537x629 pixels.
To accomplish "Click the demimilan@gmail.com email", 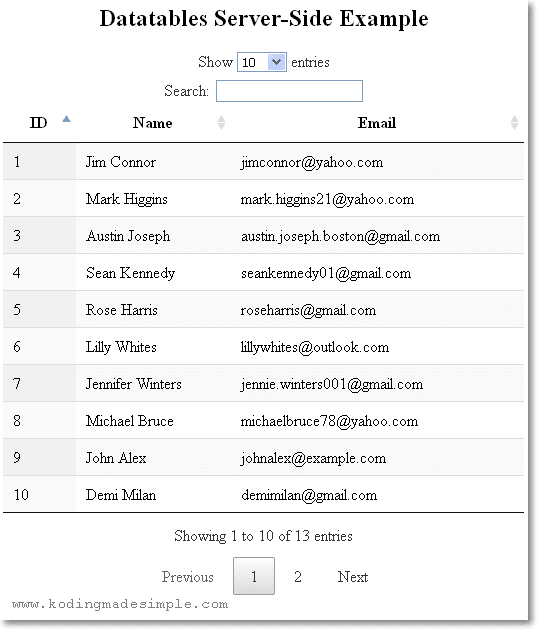I will [x=309, y=495].
